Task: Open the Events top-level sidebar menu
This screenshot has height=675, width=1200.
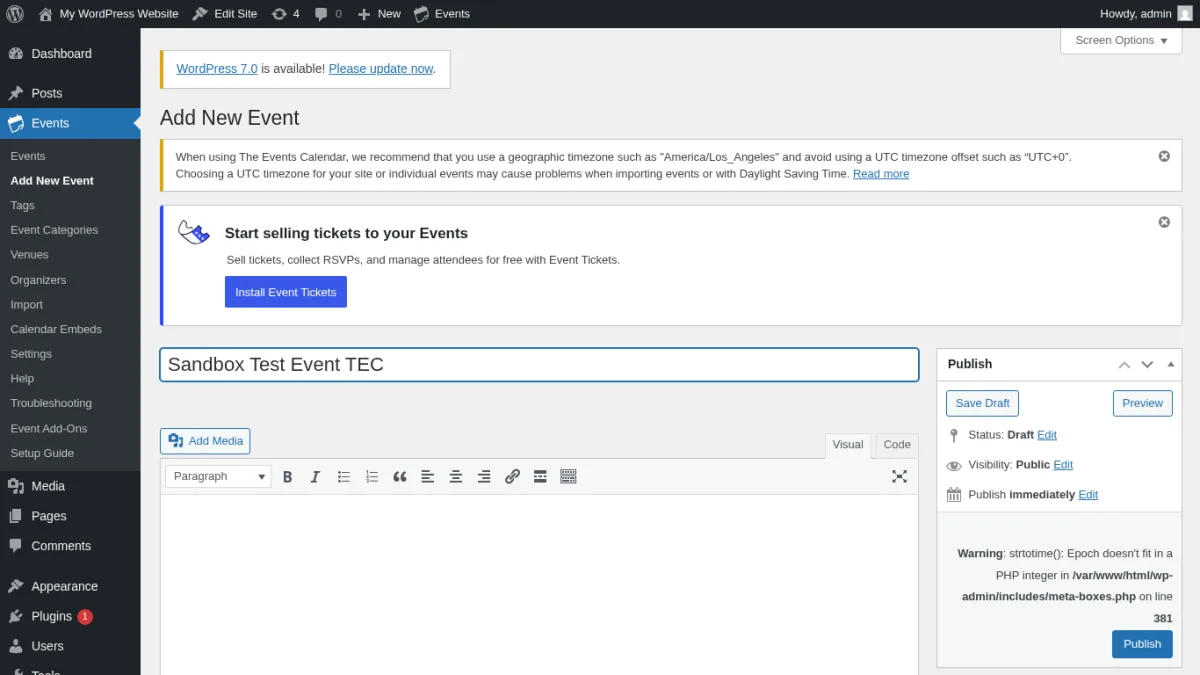Action: point(70,123)
